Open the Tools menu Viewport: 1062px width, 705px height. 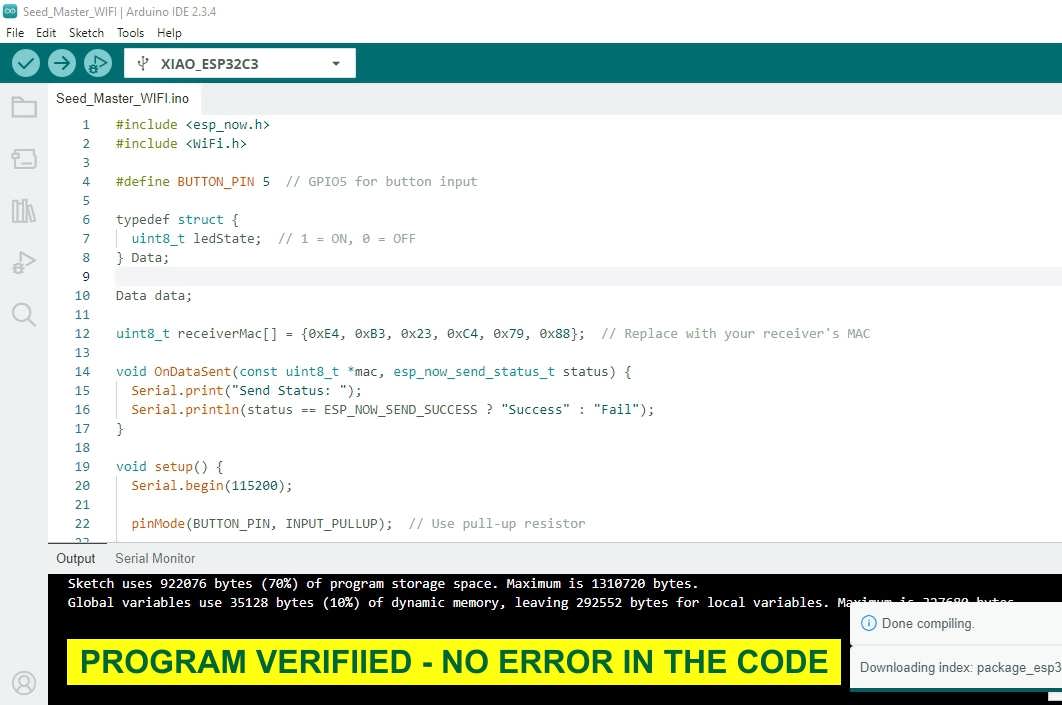130,33
